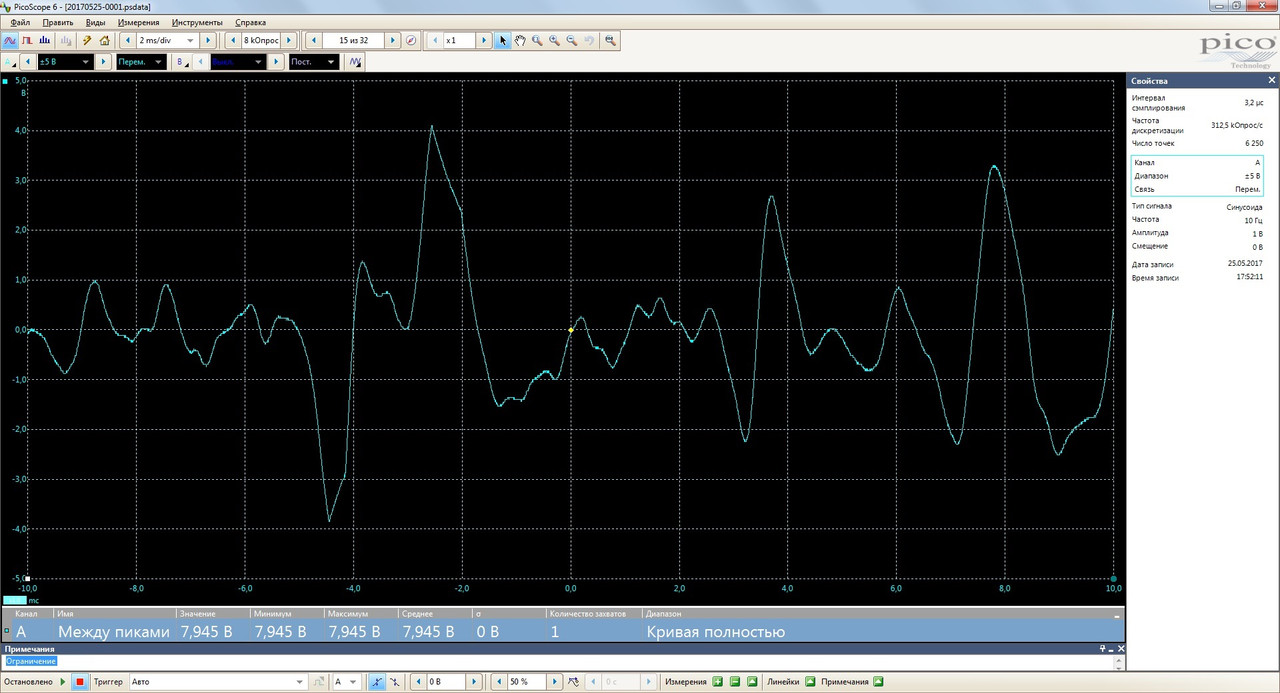Go to previous buffer waveform
This screenshot has width=1280, height=693.
(x=314, y=40)
